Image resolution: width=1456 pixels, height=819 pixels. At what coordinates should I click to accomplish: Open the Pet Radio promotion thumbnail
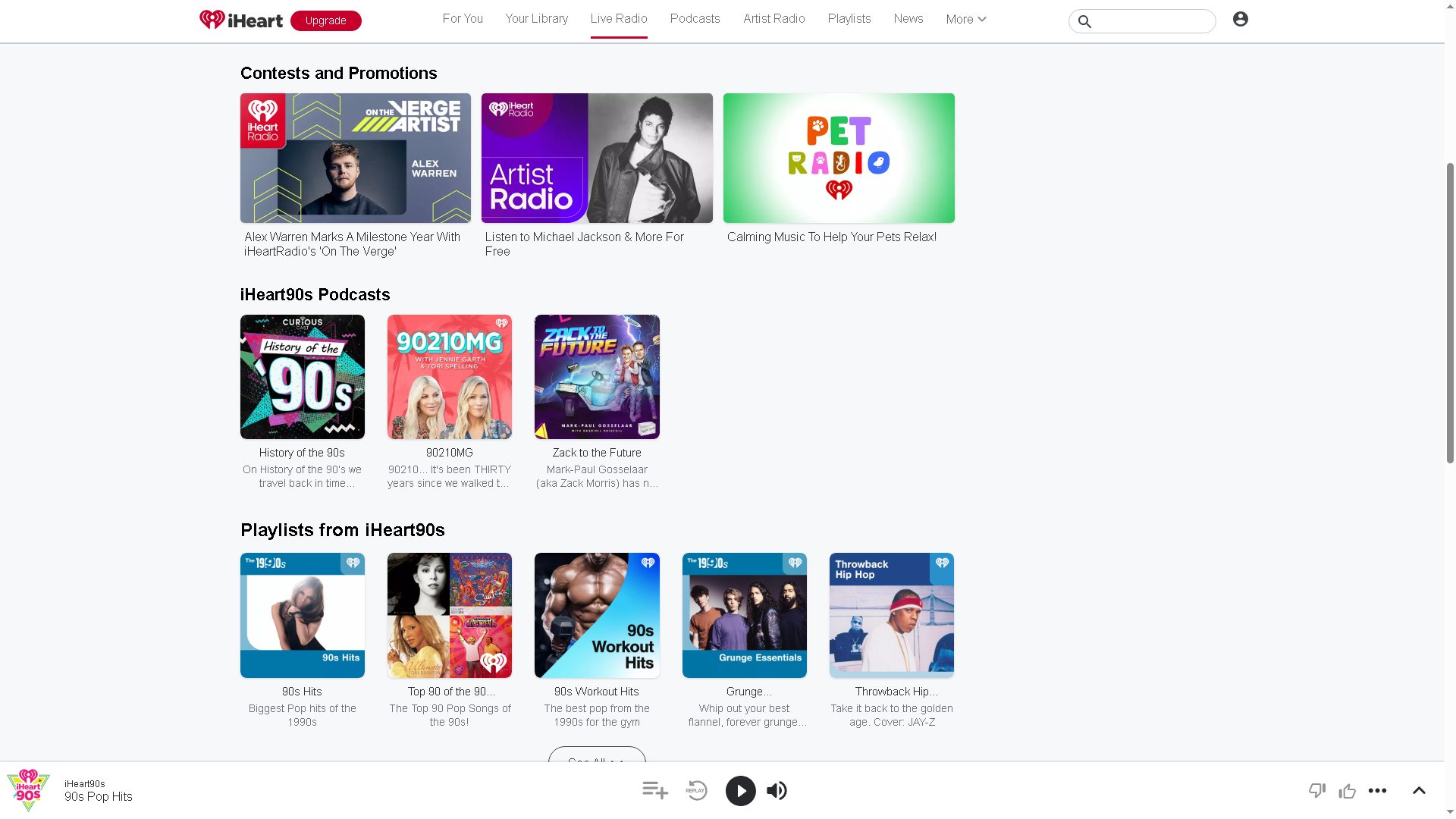pos(839,158)
